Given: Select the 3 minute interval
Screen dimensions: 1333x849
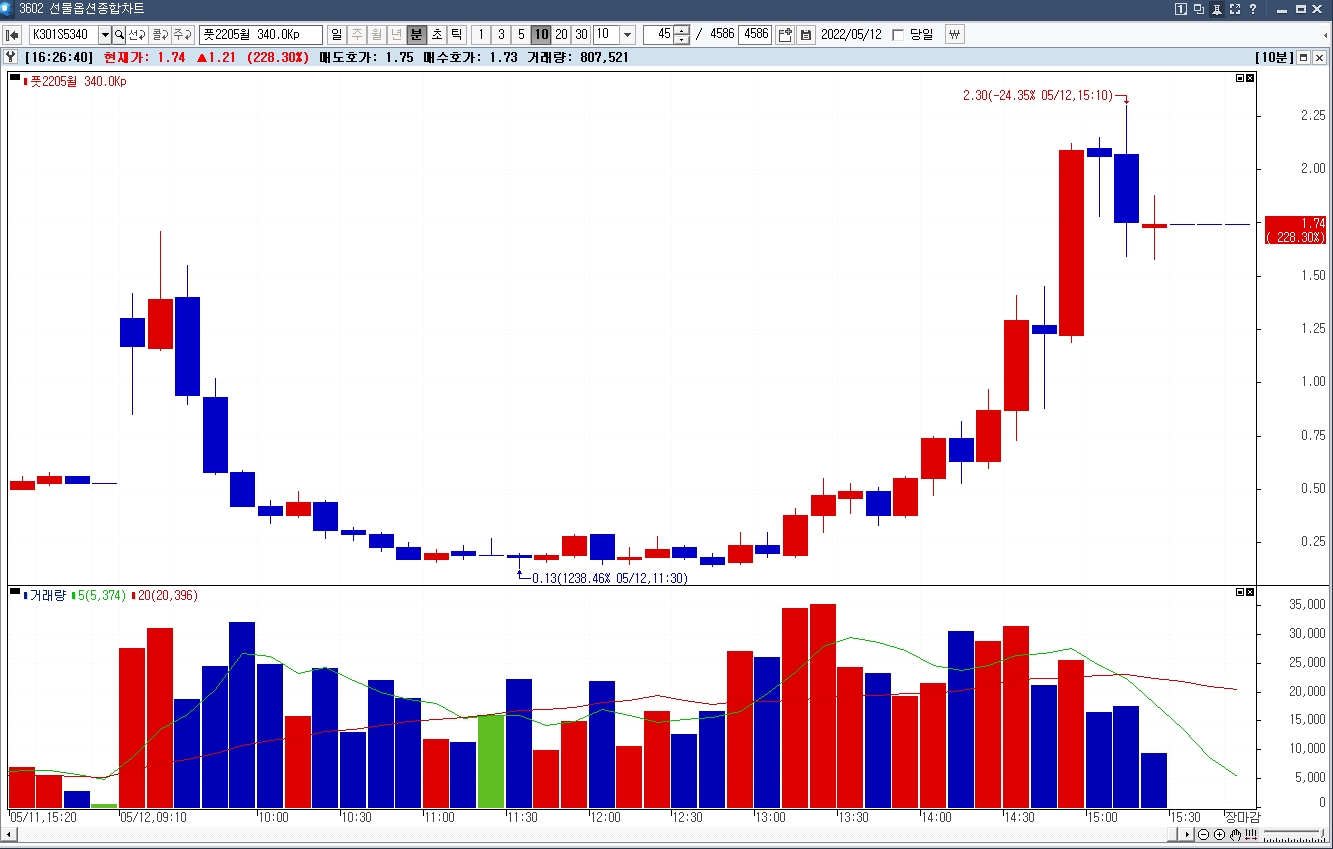Looking at the screenshot, I should tap(501, 35).
